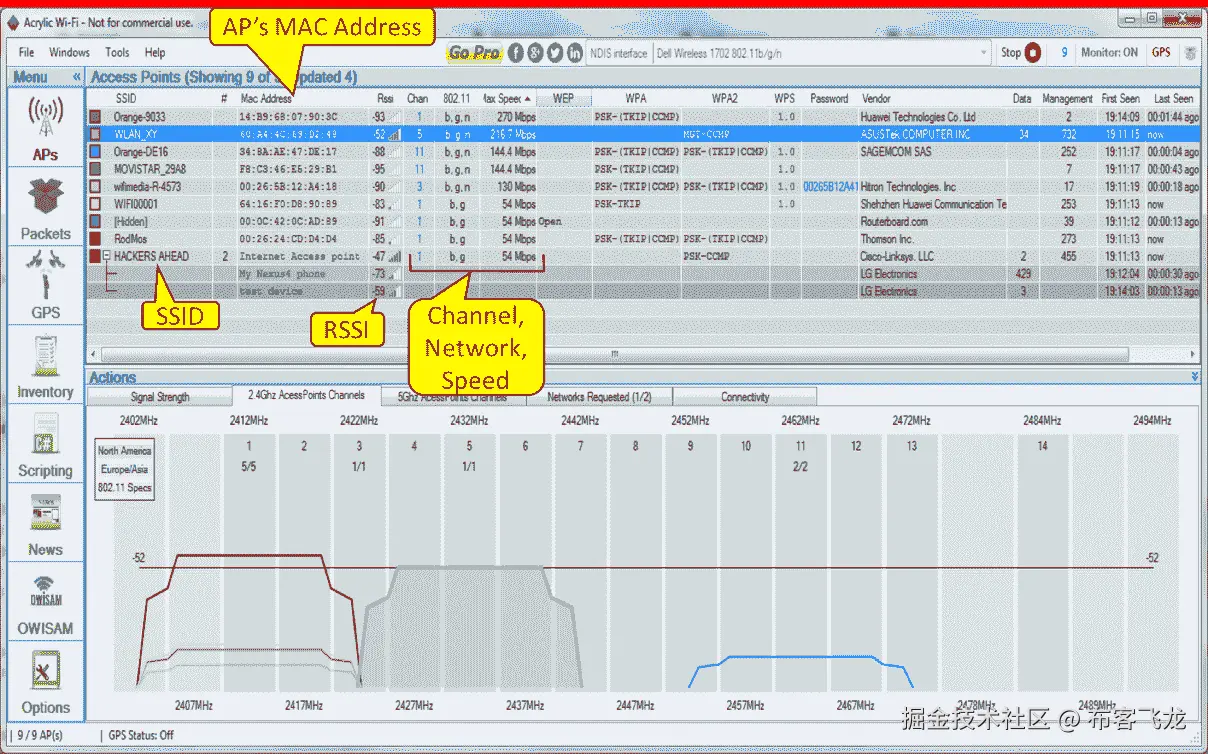1208x754 pixels.
Task: Switch to the Connectivity tab
Action: (745, 397)
